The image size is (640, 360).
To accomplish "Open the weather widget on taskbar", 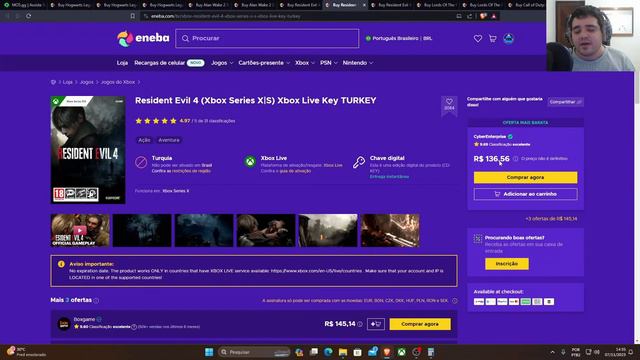I will tap(26, 352).
